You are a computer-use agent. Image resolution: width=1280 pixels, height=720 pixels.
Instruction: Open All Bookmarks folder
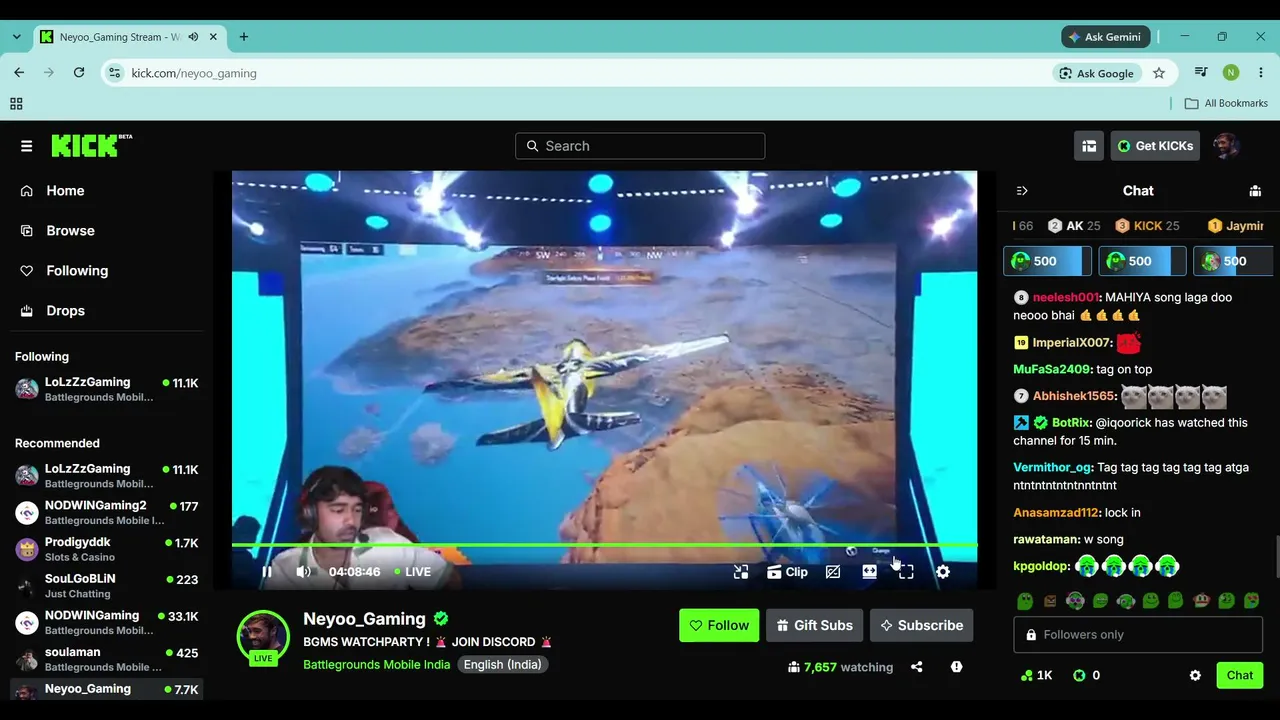click(x=1226, y=103)
